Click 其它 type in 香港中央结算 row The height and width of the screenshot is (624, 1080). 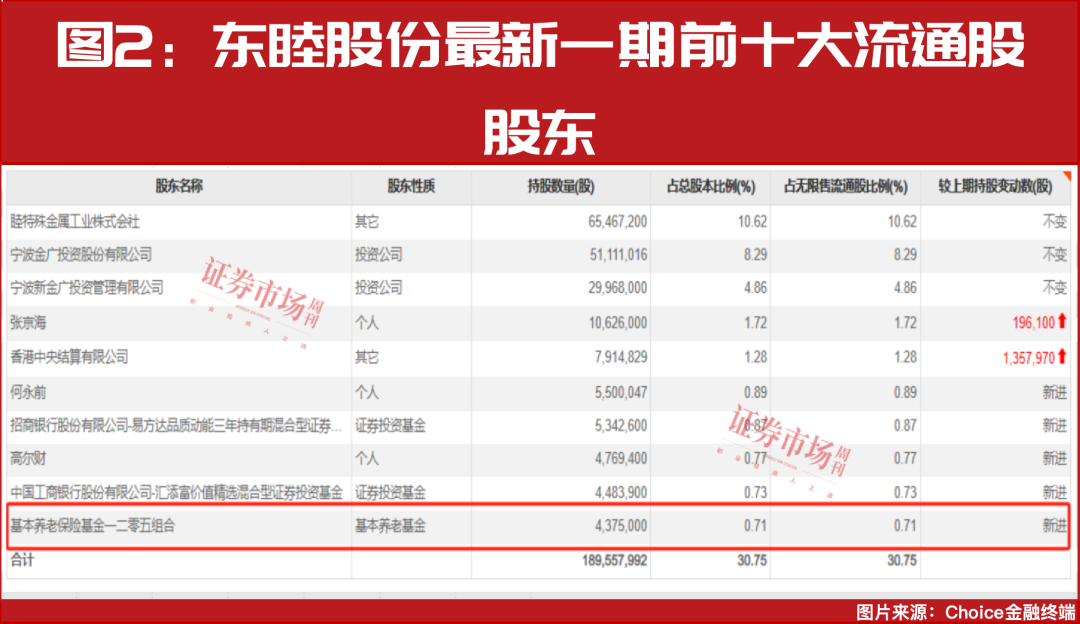[x=366, y=357]
